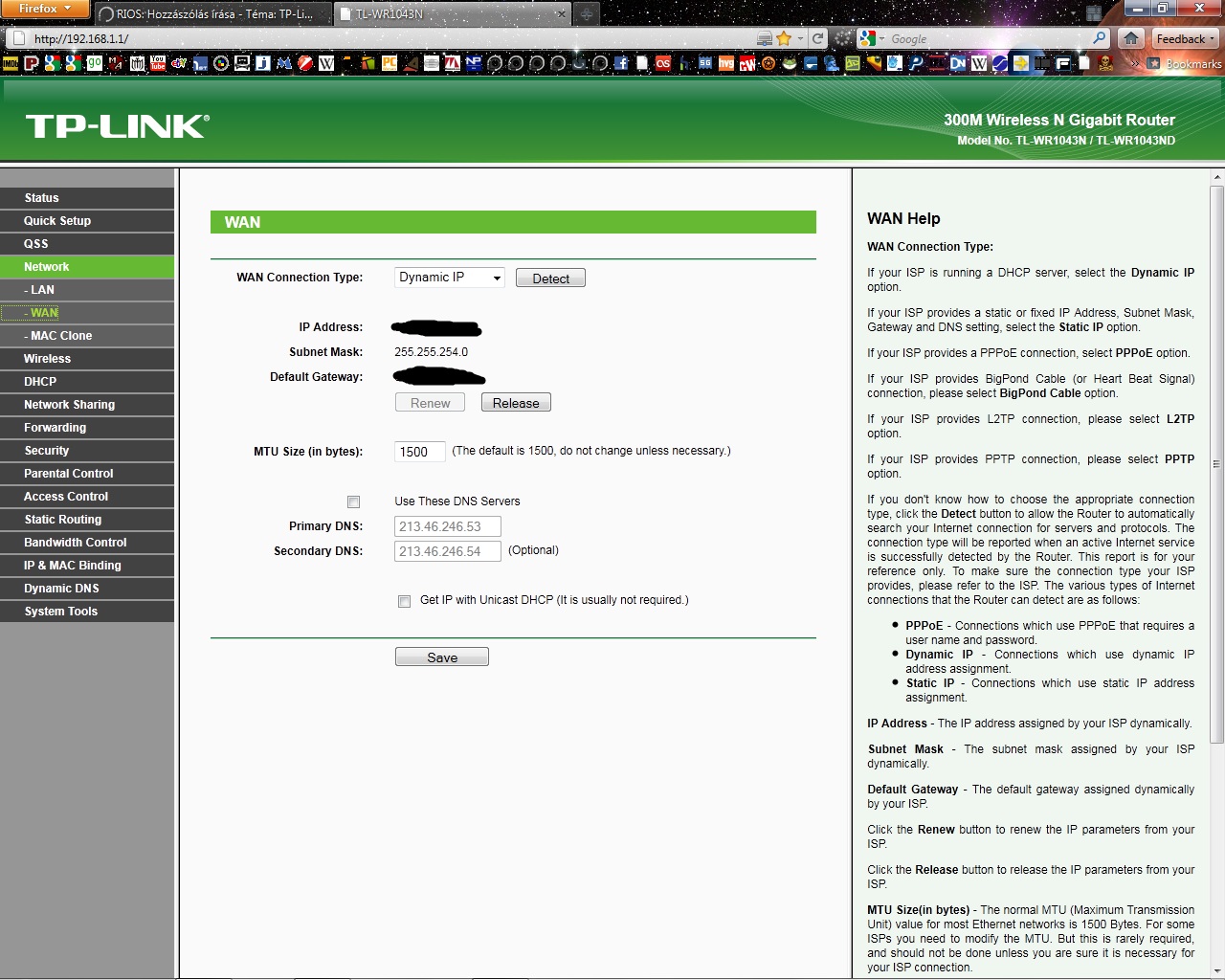The width and height of the screenshot is (1225, 980).
Task: Open the DN bookmark icon
Action: coord(958,63)
